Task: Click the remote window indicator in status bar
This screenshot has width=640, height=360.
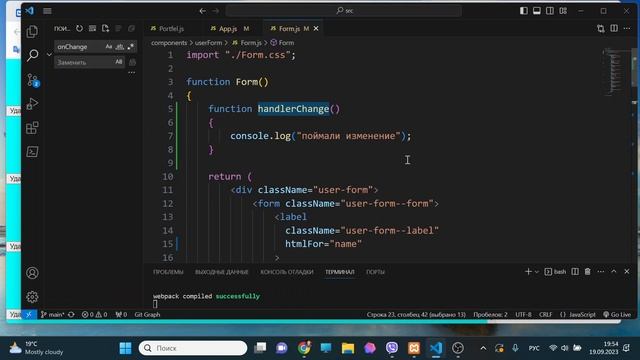Action: point(29,314)
